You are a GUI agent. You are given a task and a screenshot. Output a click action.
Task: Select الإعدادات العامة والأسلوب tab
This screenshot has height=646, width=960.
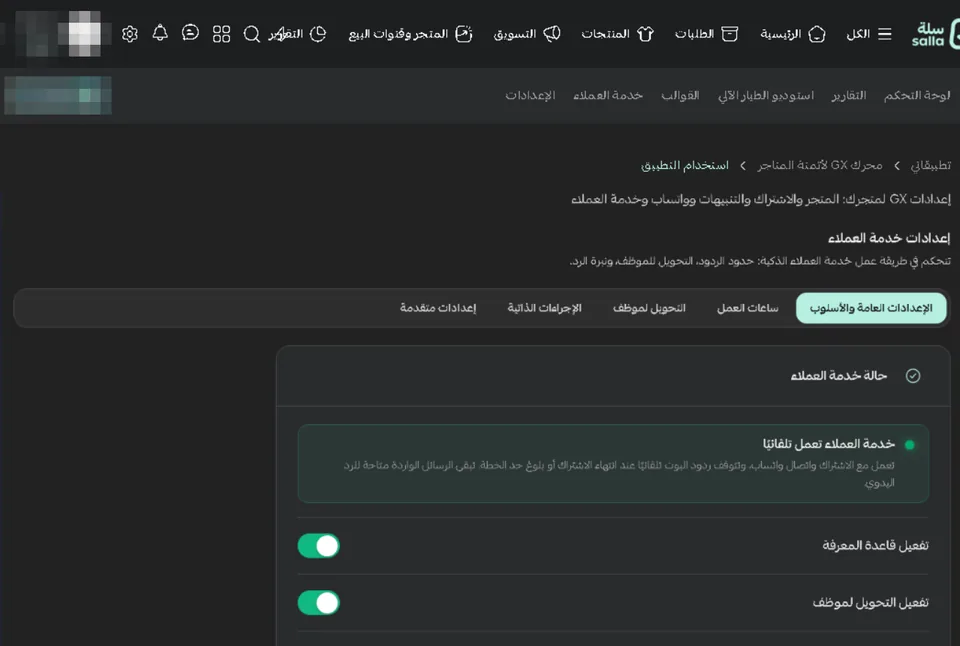[871, 308]
